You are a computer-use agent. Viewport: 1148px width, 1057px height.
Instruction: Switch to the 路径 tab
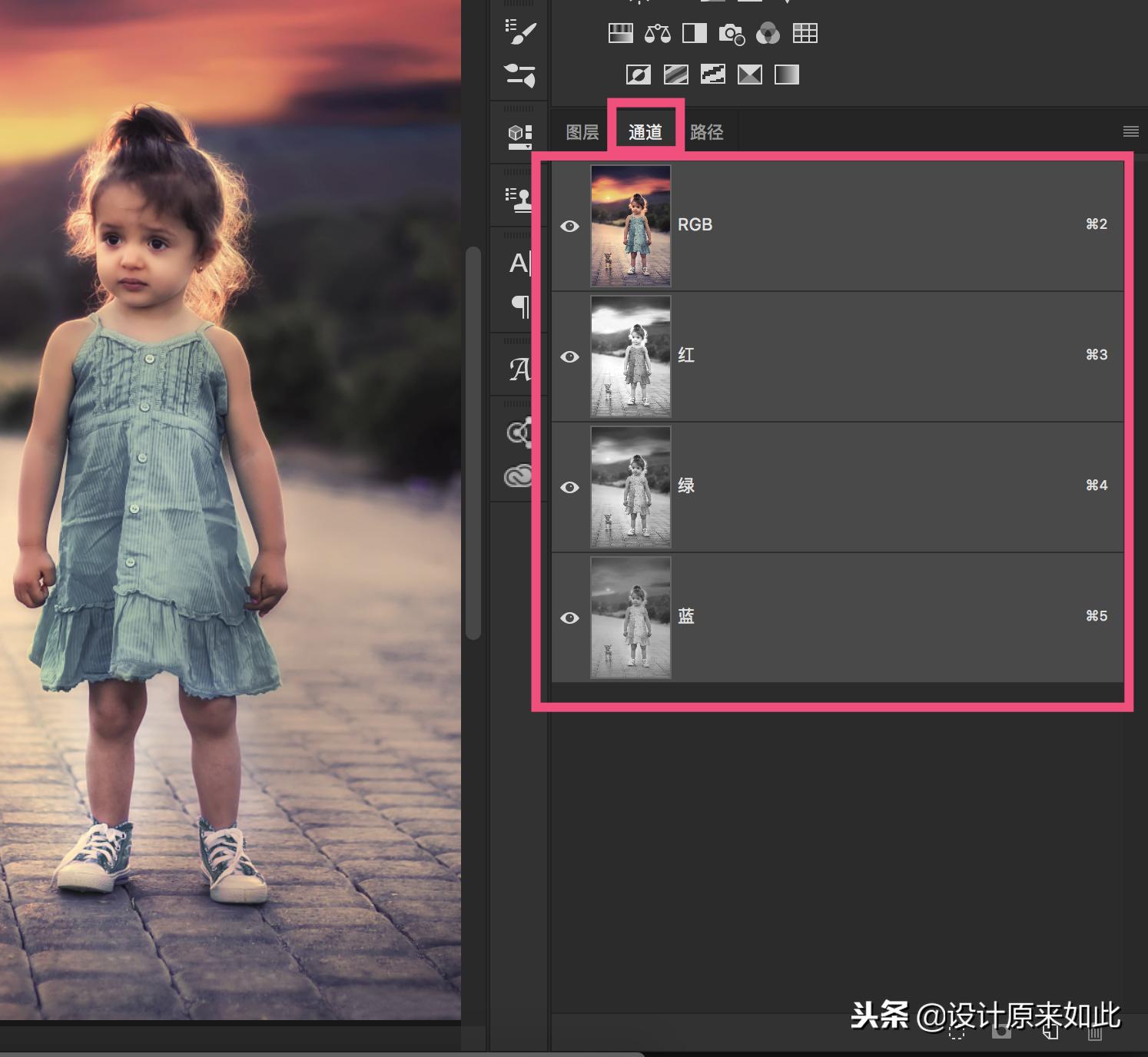[706, 132]
